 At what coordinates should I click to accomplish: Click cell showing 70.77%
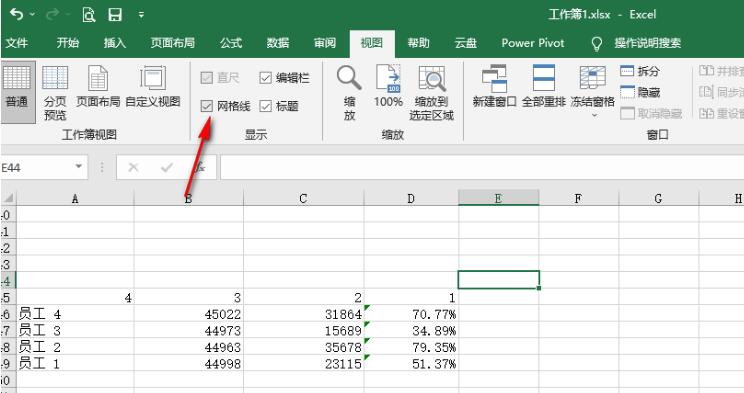click(411, 314)
